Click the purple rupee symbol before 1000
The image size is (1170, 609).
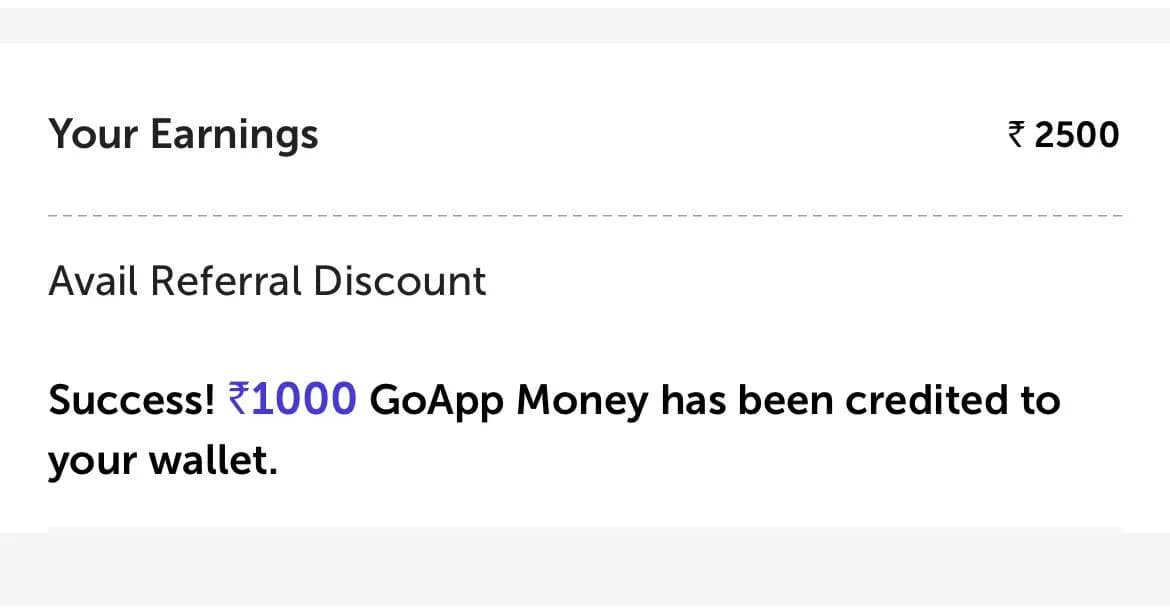[239, 400]
